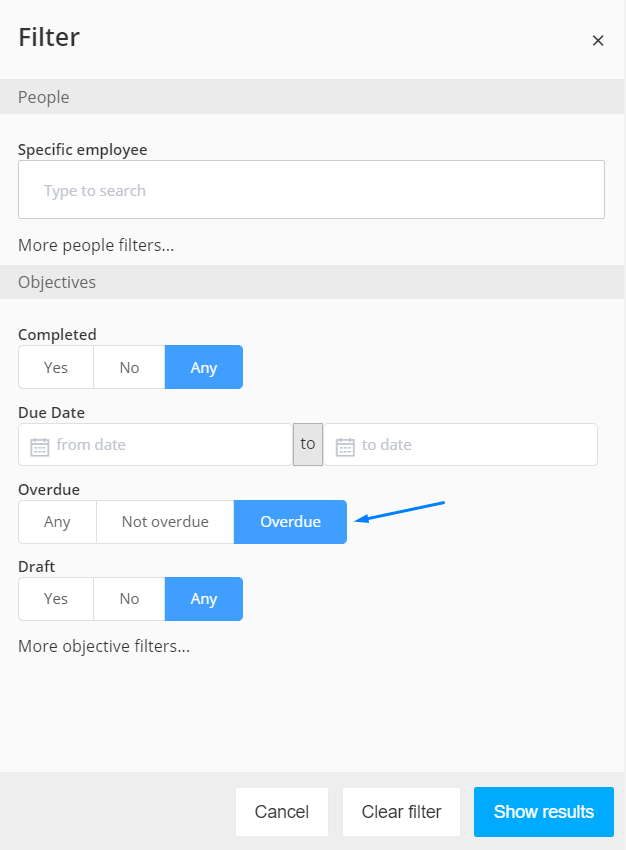Choose Any for Overdue filter

pyautogui.click(x=57, y=521)
